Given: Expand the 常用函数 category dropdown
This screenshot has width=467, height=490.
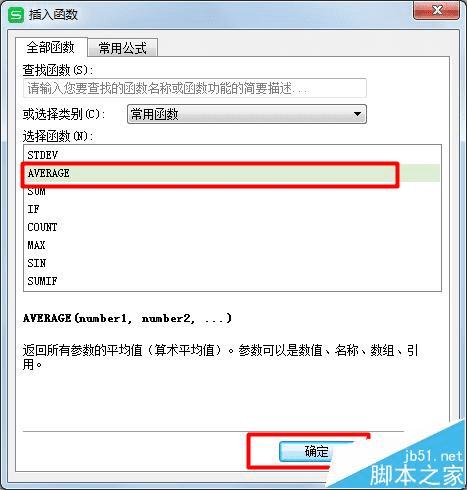Looking at the screenshot, I should click(x=247, y=114).
